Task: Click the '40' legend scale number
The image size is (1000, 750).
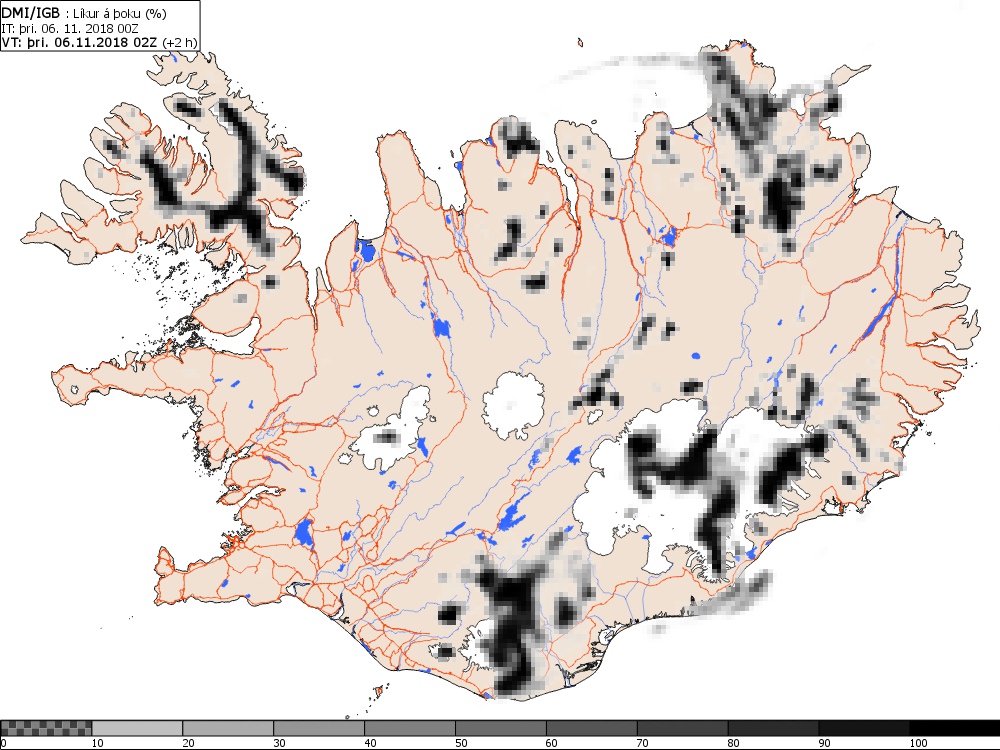Action: tap(370, 743)
